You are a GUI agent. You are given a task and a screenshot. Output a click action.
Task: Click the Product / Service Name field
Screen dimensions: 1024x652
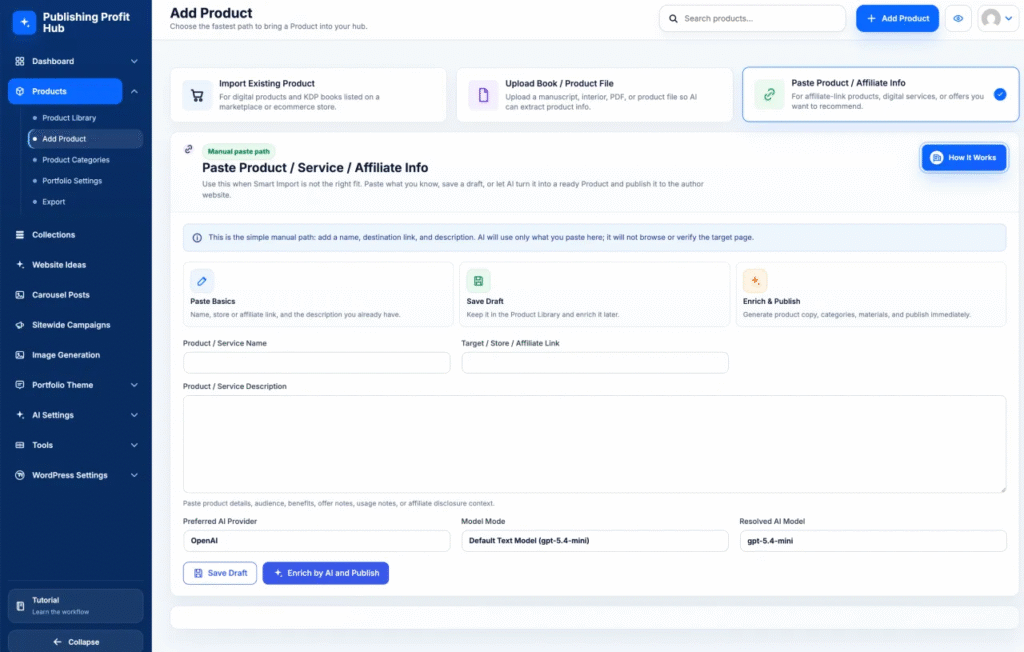(317, 363)
